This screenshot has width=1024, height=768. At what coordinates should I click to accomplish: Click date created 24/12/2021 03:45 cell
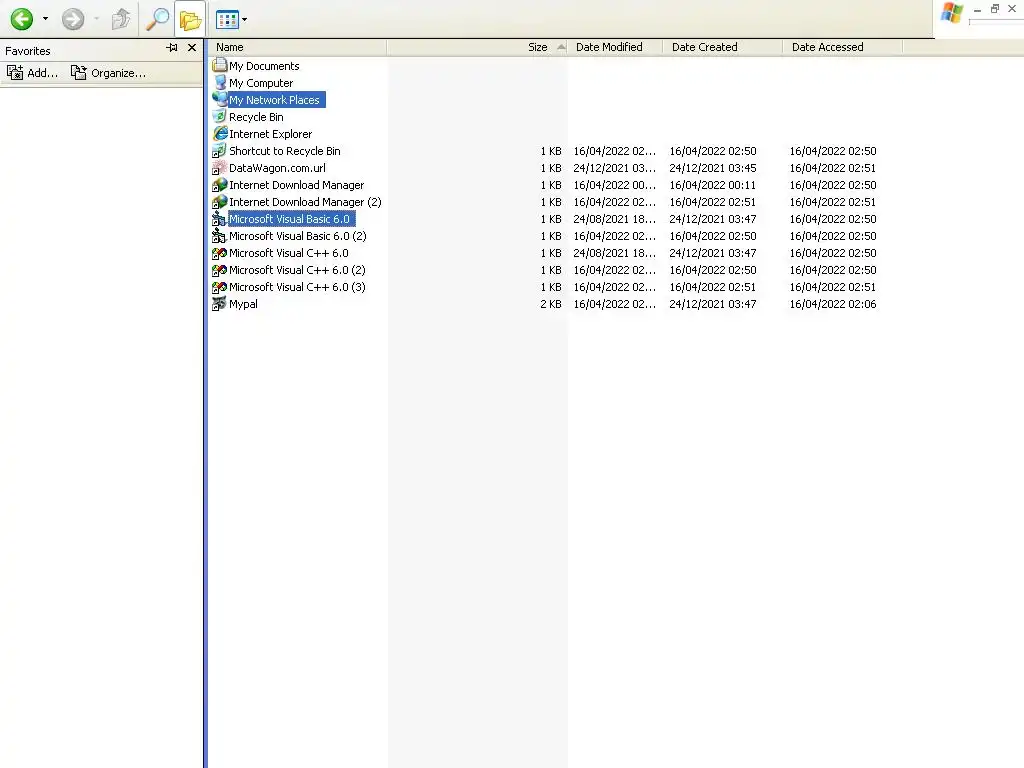712,168
